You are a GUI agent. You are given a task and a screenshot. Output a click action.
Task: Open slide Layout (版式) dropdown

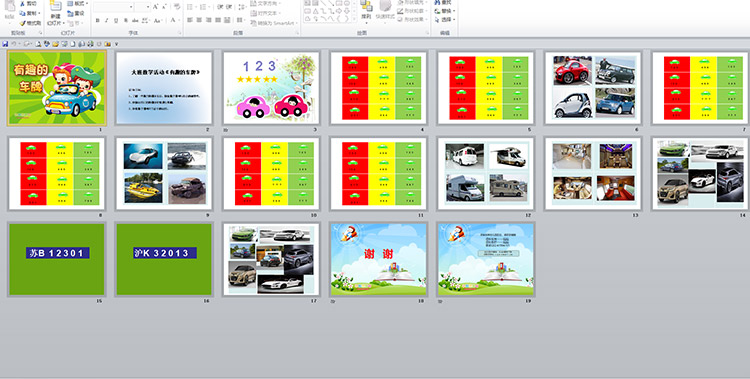(77, 4)
